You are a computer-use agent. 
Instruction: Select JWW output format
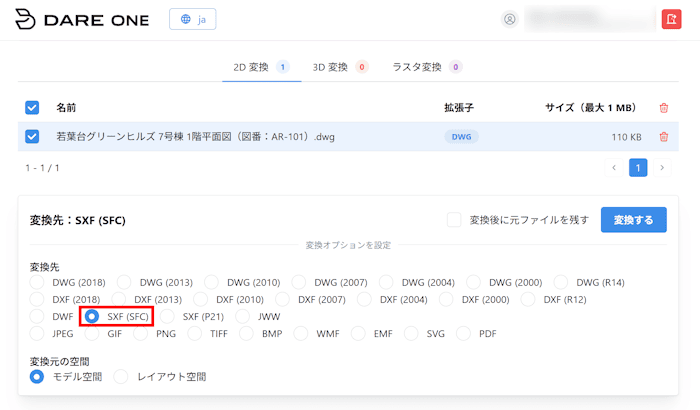pyautogui.click(x=242, y=317)
